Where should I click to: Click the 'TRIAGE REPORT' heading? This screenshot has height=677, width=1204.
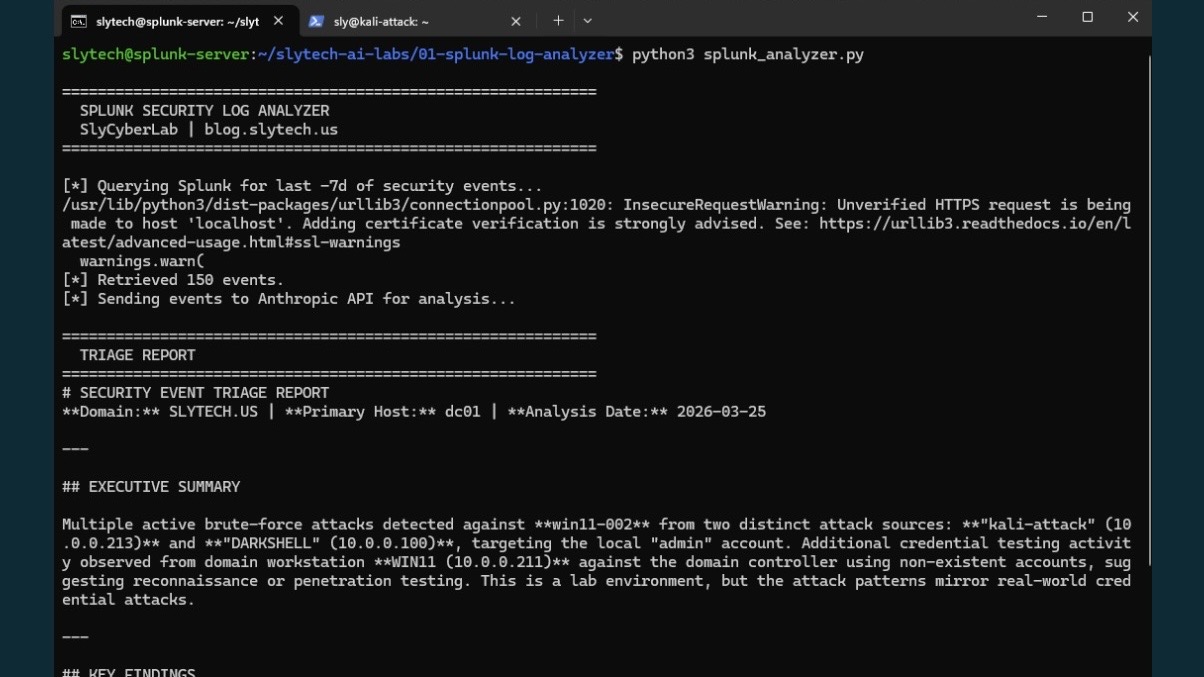[137, 355]
